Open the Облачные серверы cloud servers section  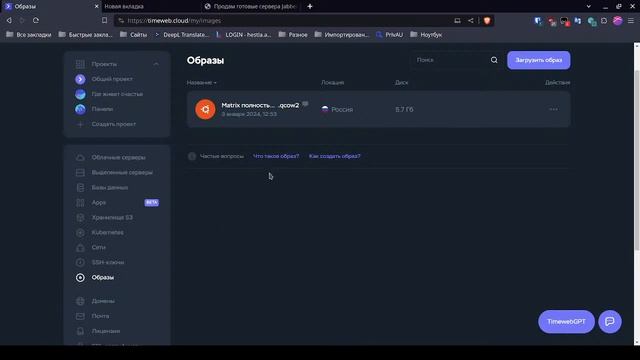point(118,158)
